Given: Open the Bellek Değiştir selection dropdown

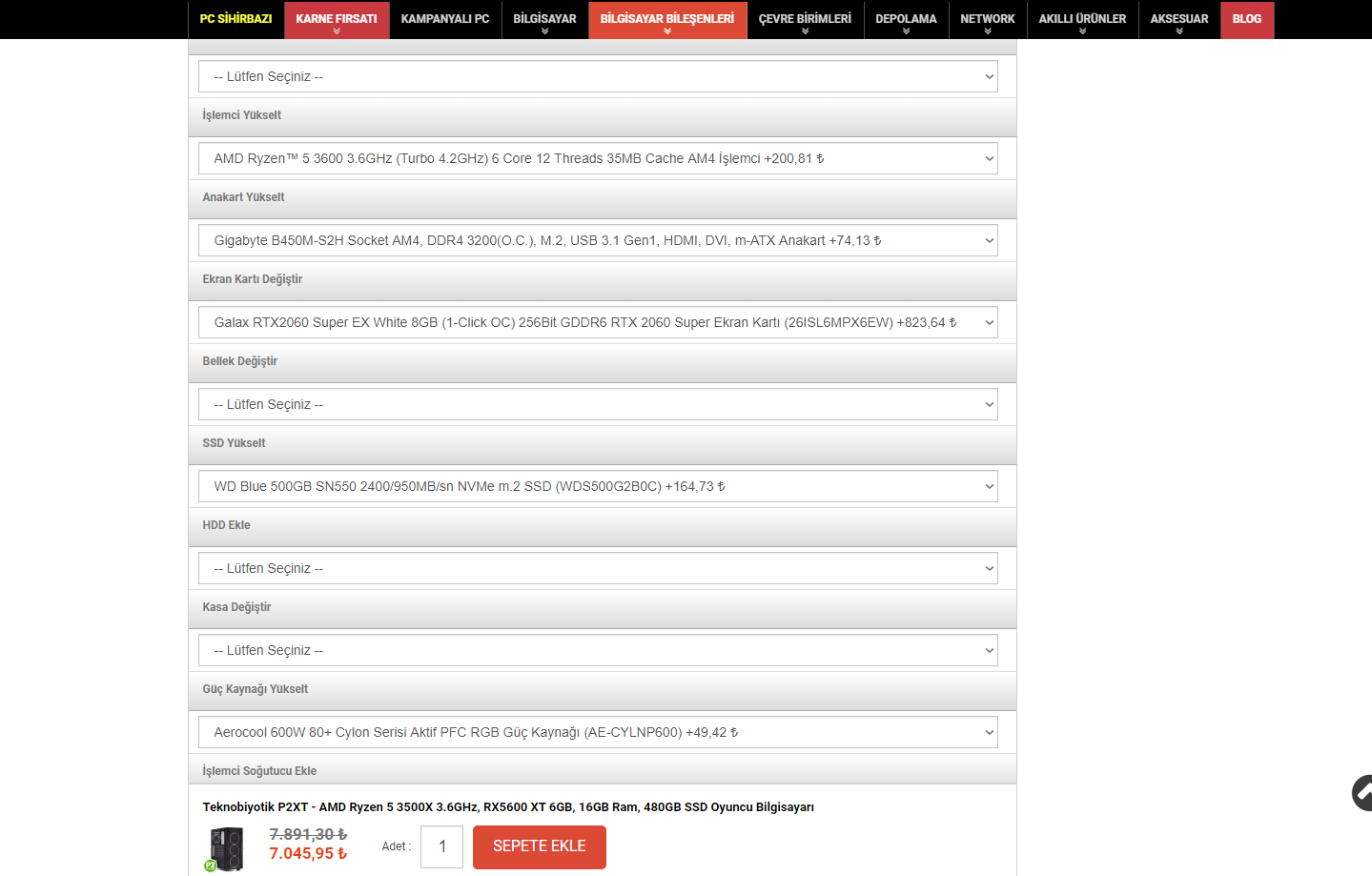Looking at the screenshot, I should (x=598, y=404).
